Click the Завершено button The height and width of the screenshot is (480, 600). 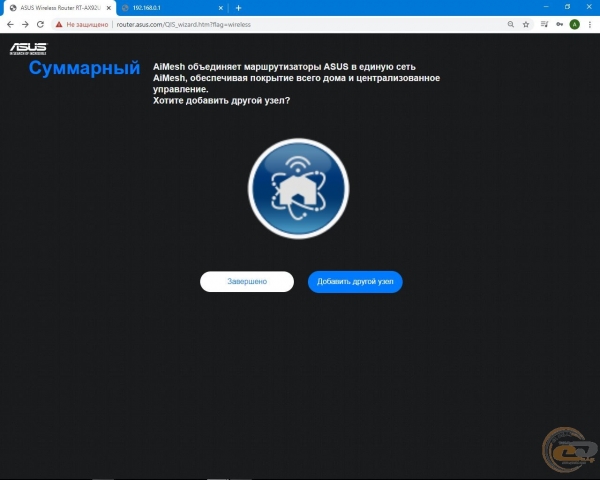pos(247,282)
